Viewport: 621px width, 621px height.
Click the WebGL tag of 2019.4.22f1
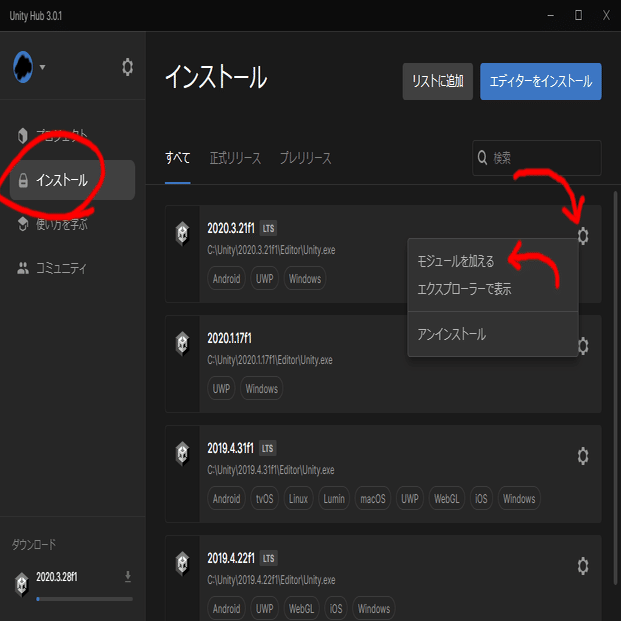pyautogui.click(x=301, y=608)
